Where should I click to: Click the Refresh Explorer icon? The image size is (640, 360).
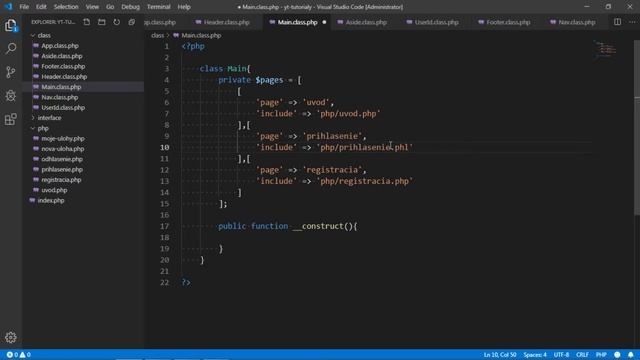coord(117,22)
